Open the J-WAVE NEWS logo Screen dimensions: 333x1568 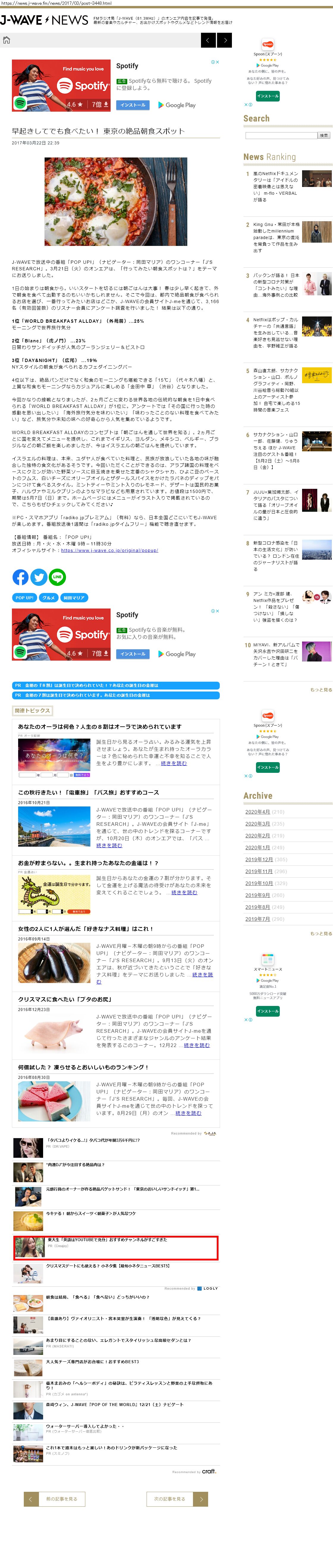coord(44,20)
